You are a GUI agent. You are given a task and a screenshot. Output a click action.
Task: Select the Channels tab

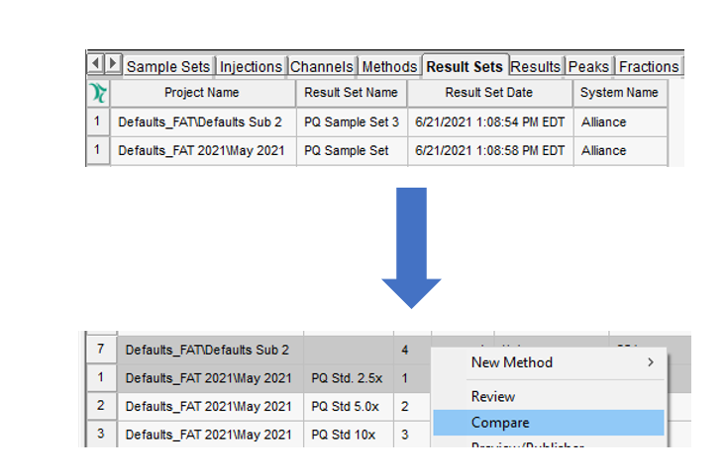click(322, 67)
